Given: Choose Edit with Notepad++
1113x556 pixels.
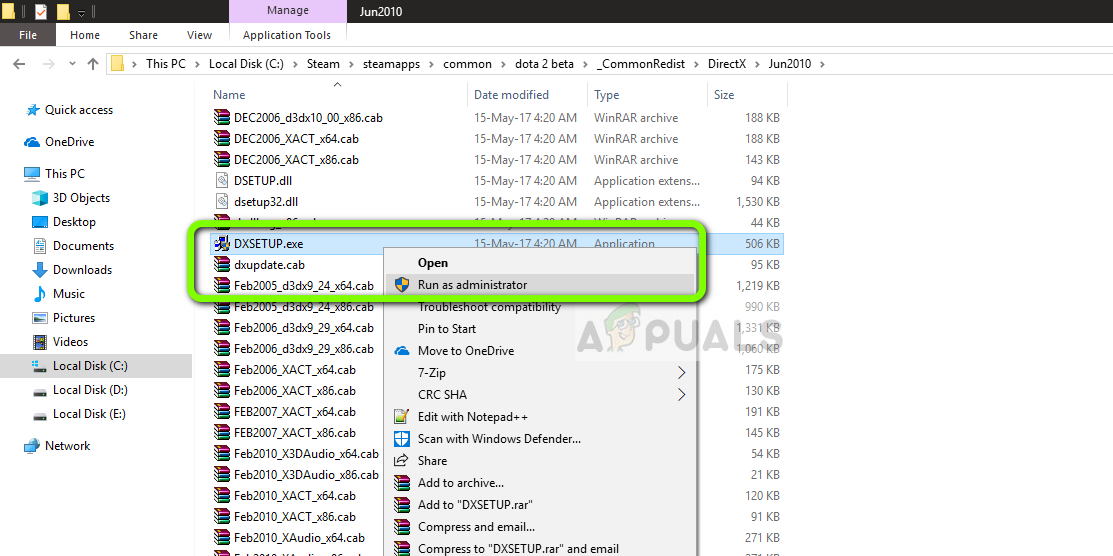Looking at the screenshot, I should click(541, 417).
